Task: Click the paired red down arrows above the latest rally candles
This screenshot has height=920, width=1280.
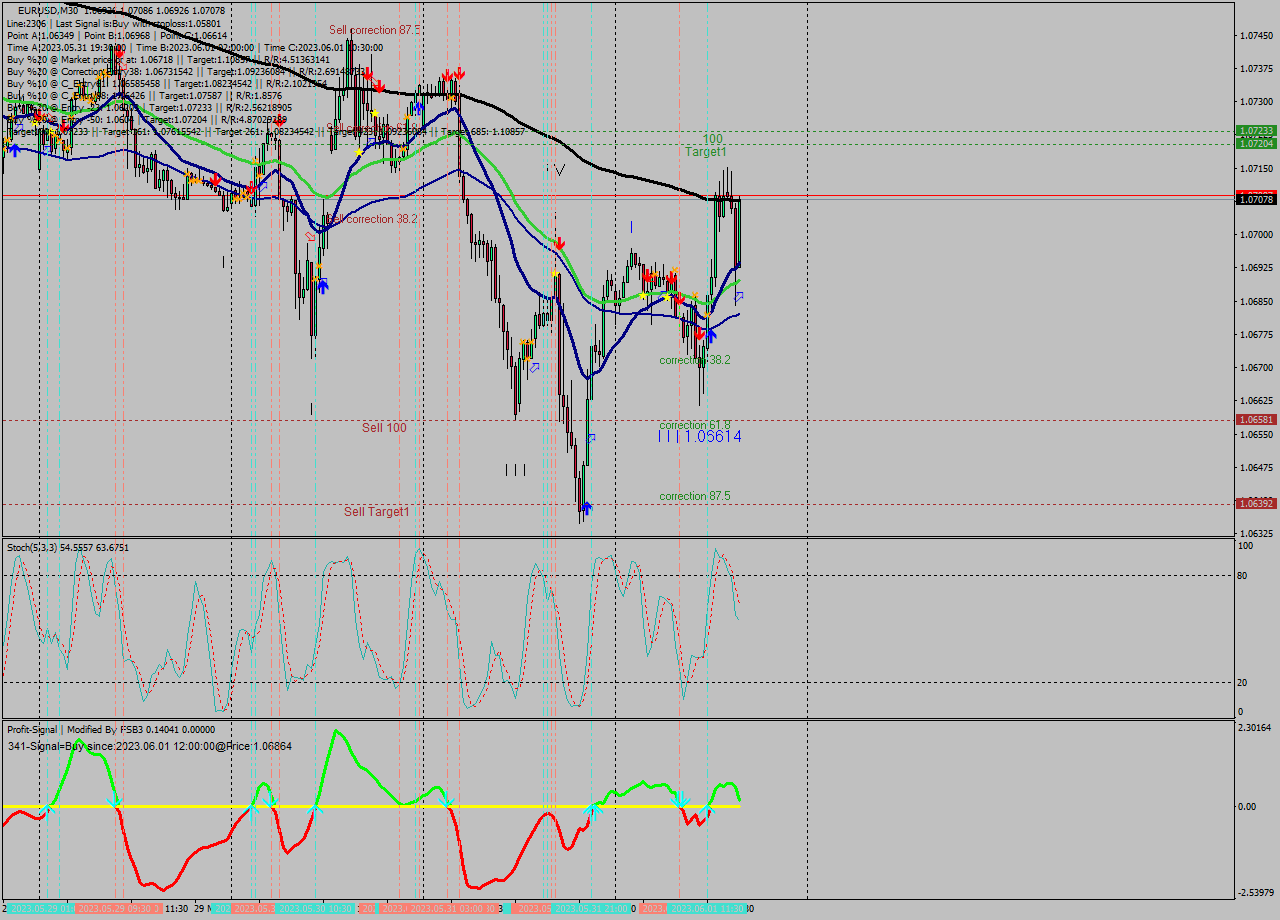Action: pyautogui.click(x=452, y=75)
